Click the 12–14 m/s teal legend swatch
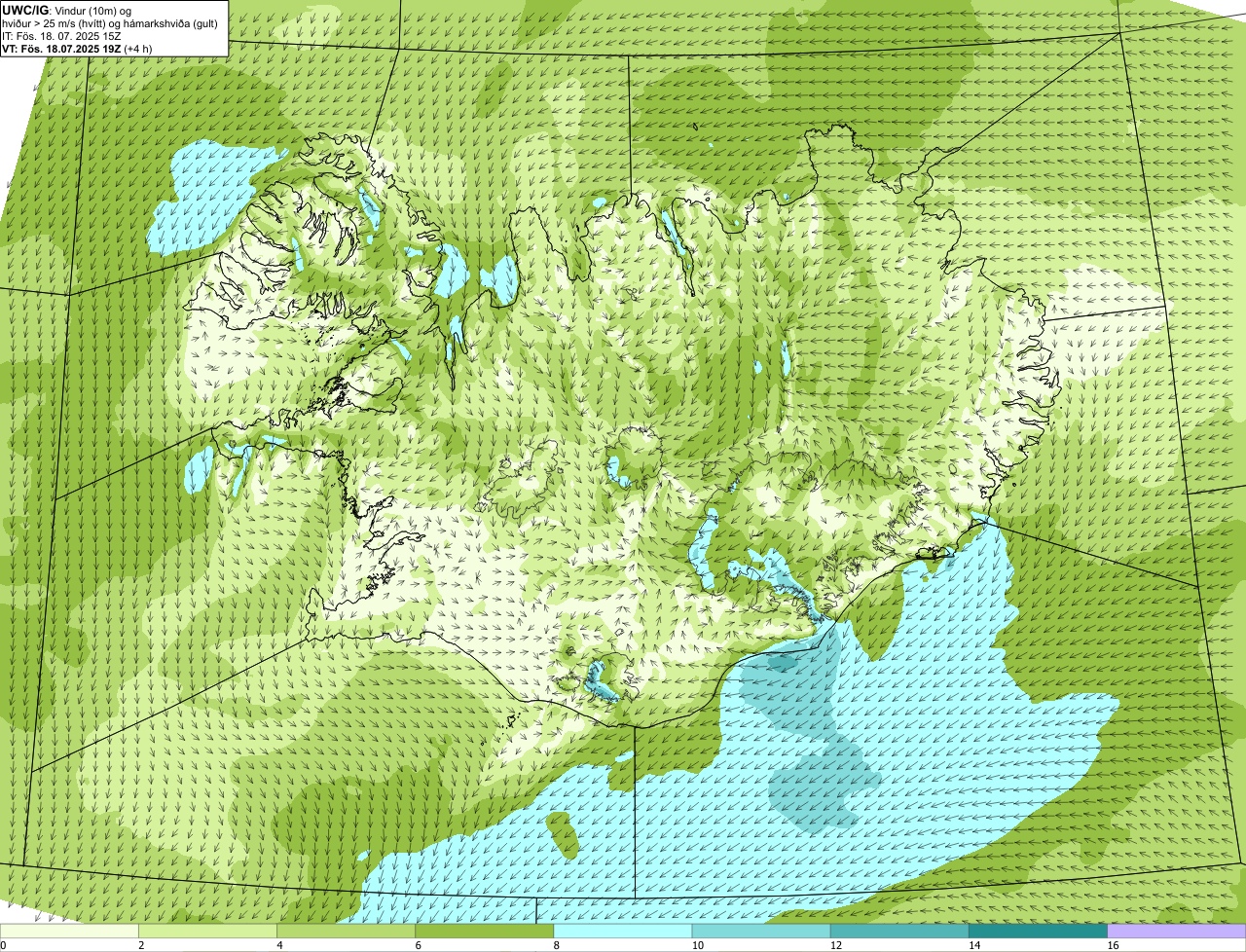Screen dimensions: 1246x952 click(899, 932)
